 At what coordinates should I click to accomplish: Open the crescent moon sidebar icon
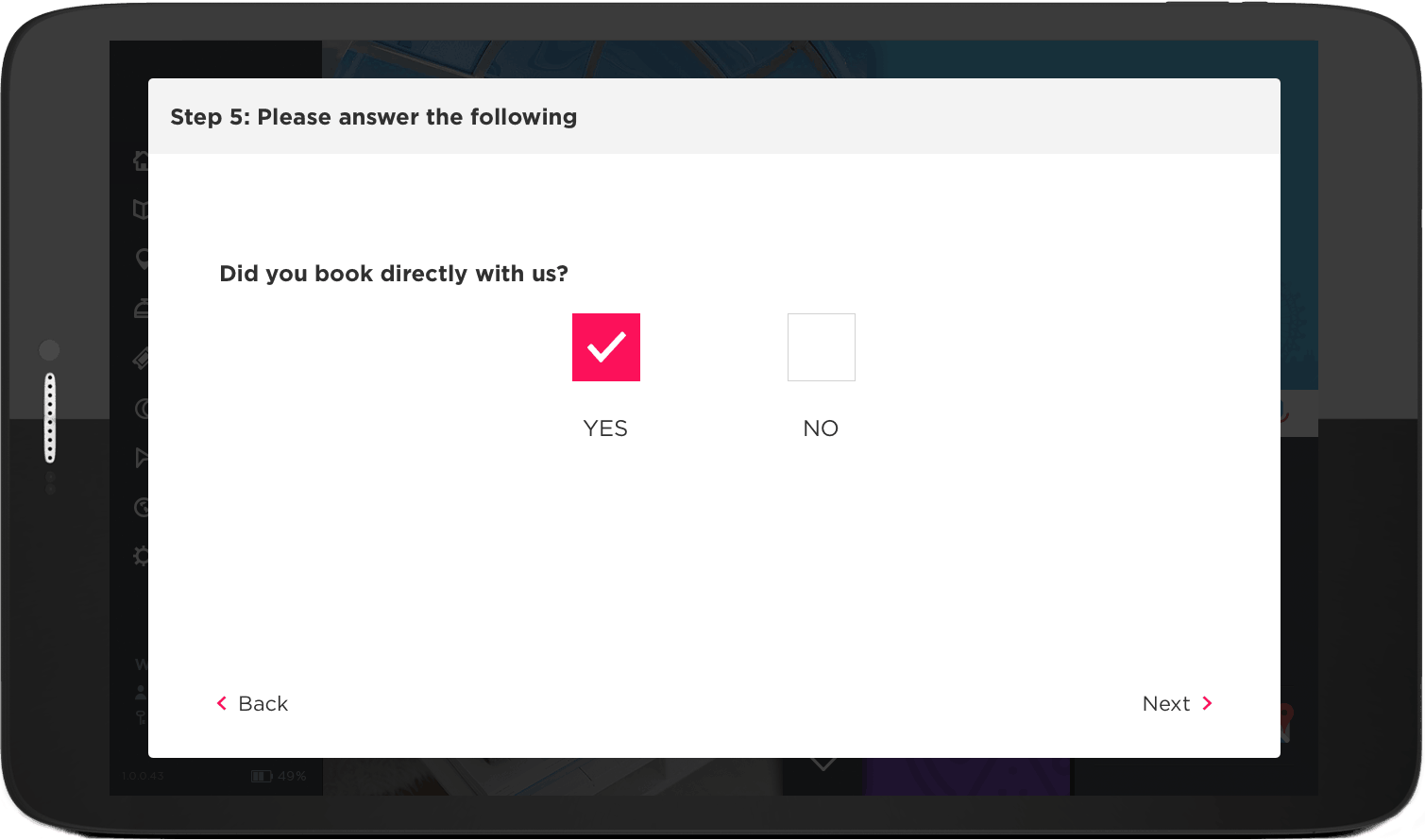tap(142, 408)
